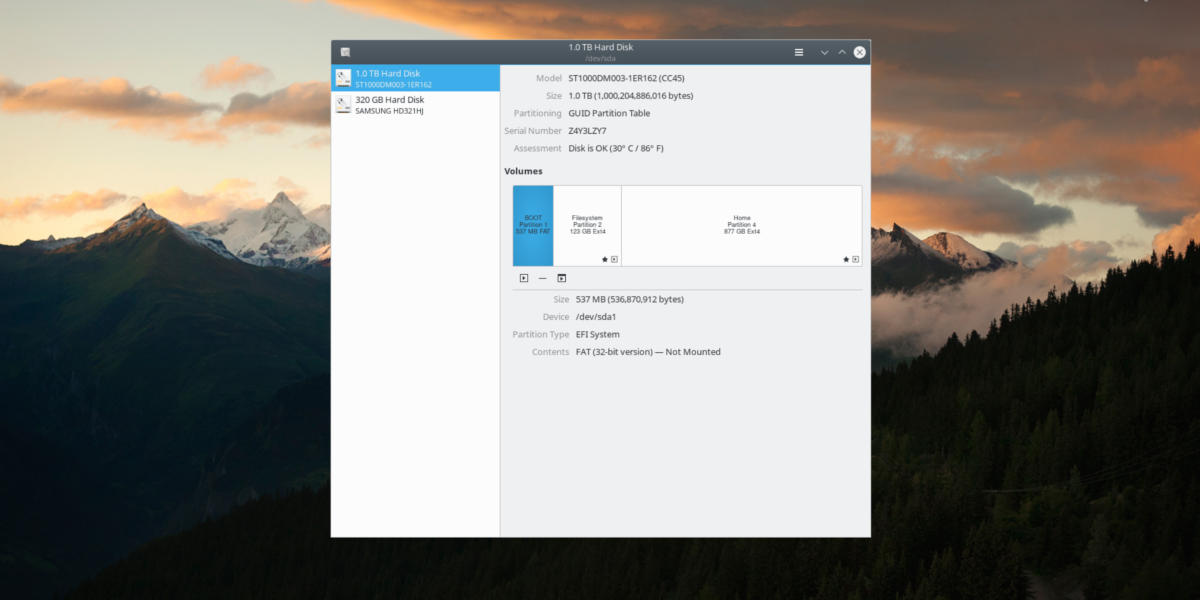
Task: Select the Home Partition 4 volume
Action: point(741,225)
